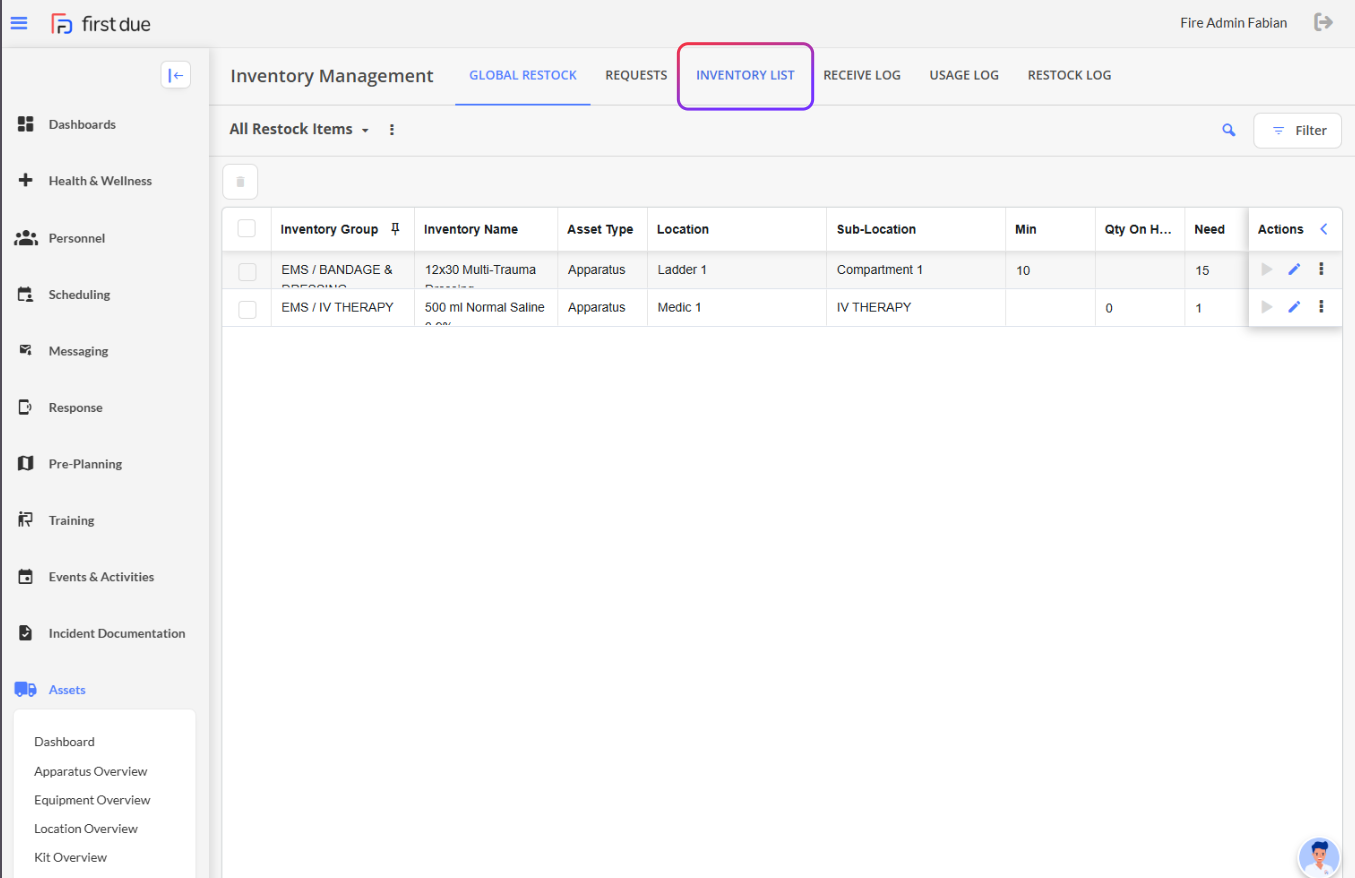Click the First Due logo
This screenshot has height=878, width=1355.
click(101, 23)
